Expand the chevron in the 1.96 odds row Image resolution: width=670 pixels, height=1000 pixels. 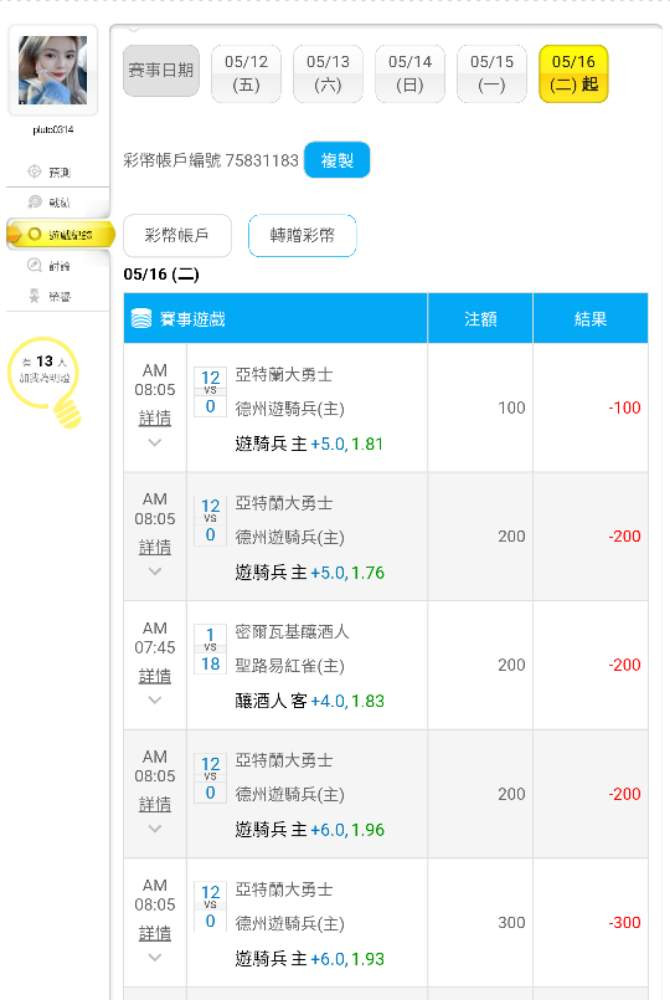(x=154, y=829)
